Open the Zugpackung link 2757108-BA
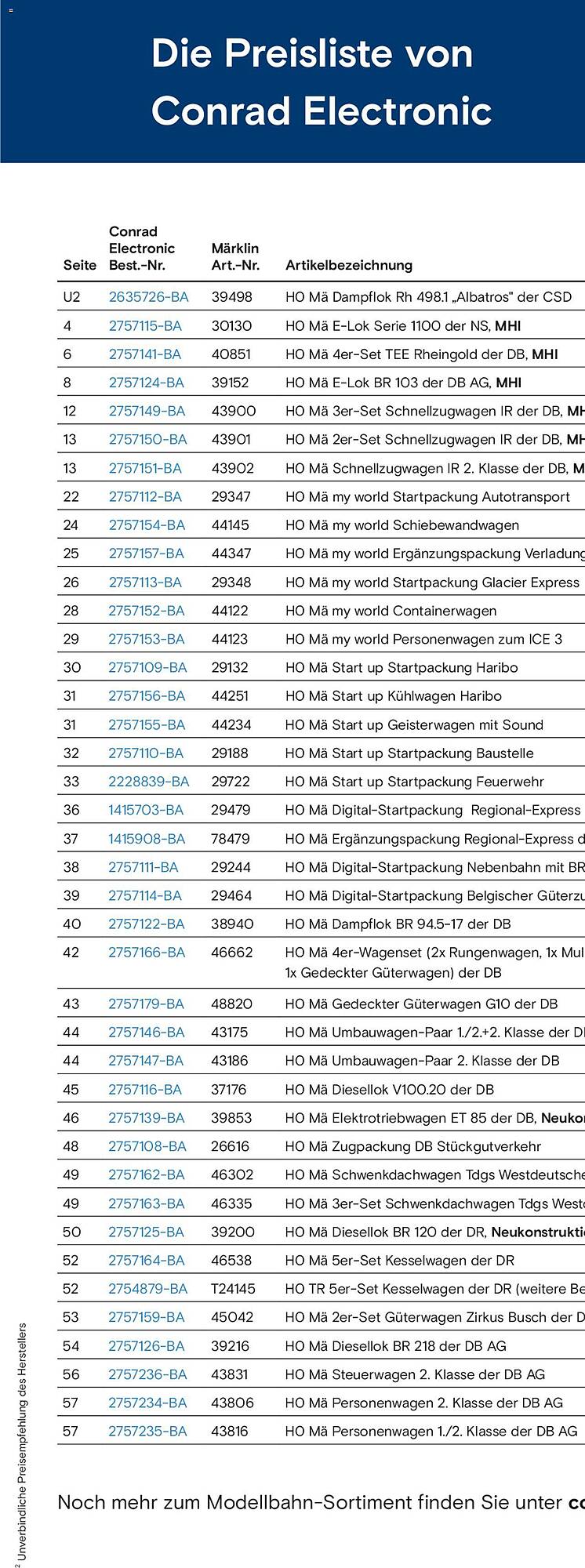 pos(147,1146)
